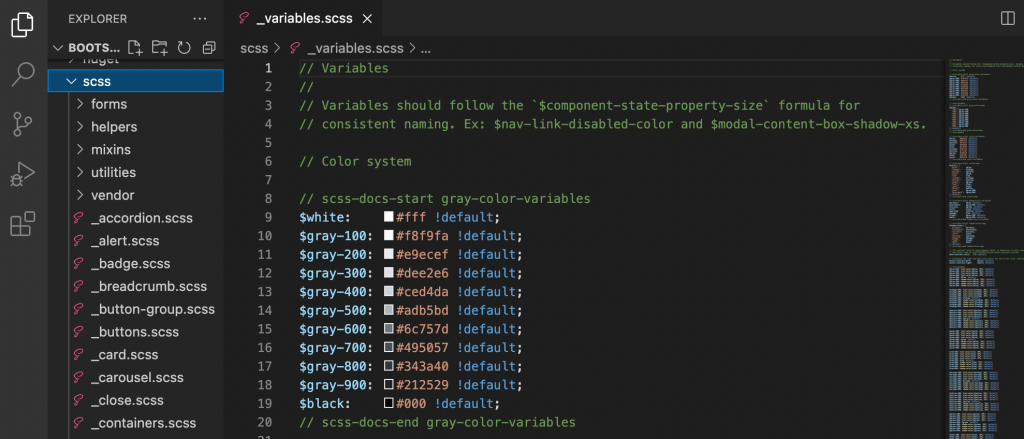Collapse all folders in Explorer
Viewport: 1024px width, 439px height.
pyautogui.click(x=208, y=48)
